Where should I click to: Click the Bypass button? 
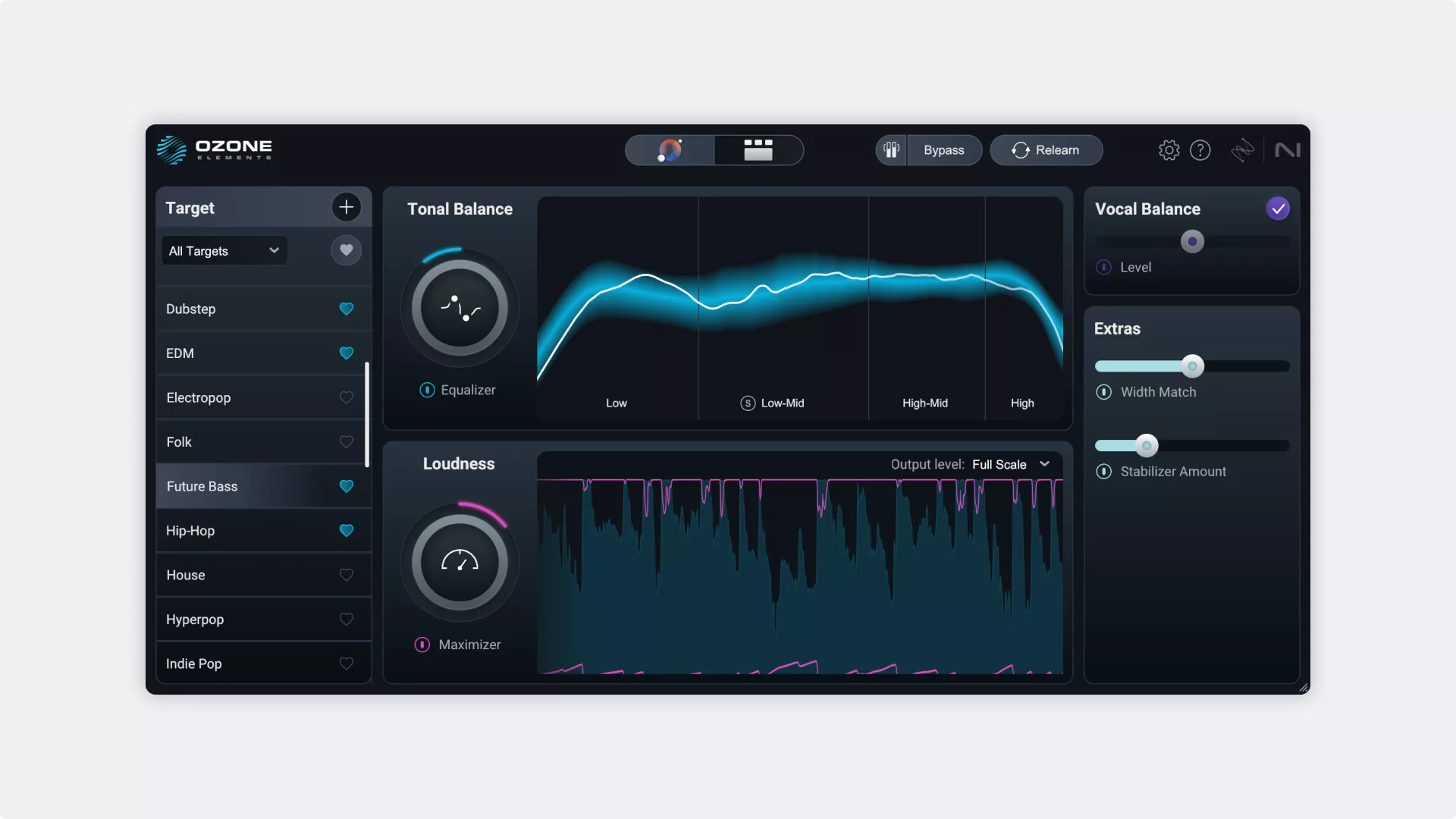pyautogui.click(x=943, y=150)
